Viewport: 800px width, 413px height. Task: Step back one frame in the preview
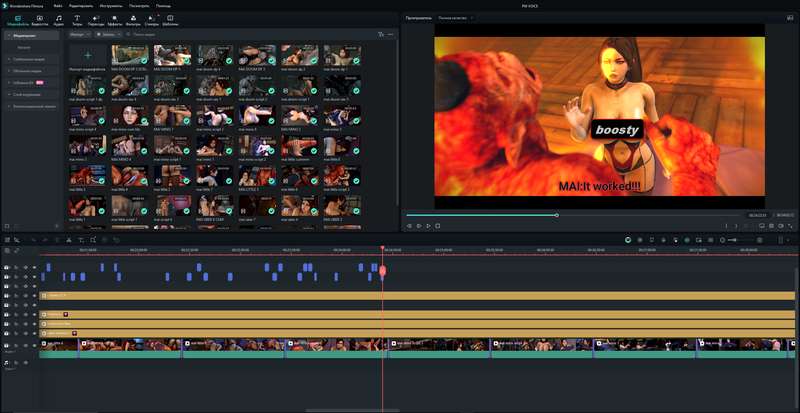[409, 226]
